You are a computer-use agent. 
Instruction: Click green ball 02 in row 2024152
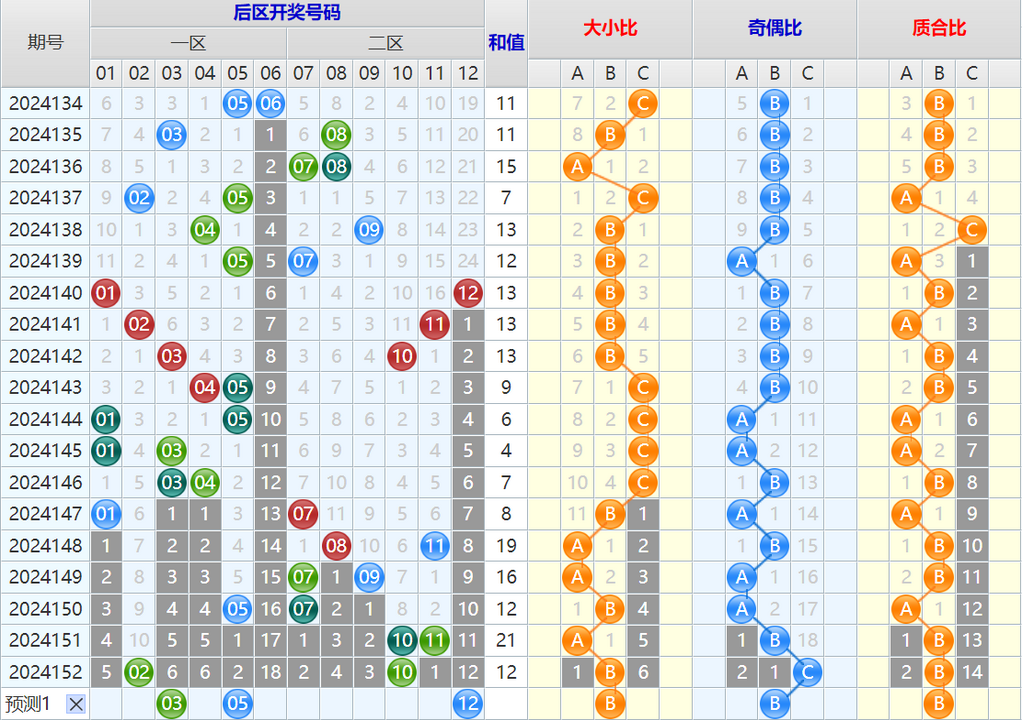tap(139, 672)
